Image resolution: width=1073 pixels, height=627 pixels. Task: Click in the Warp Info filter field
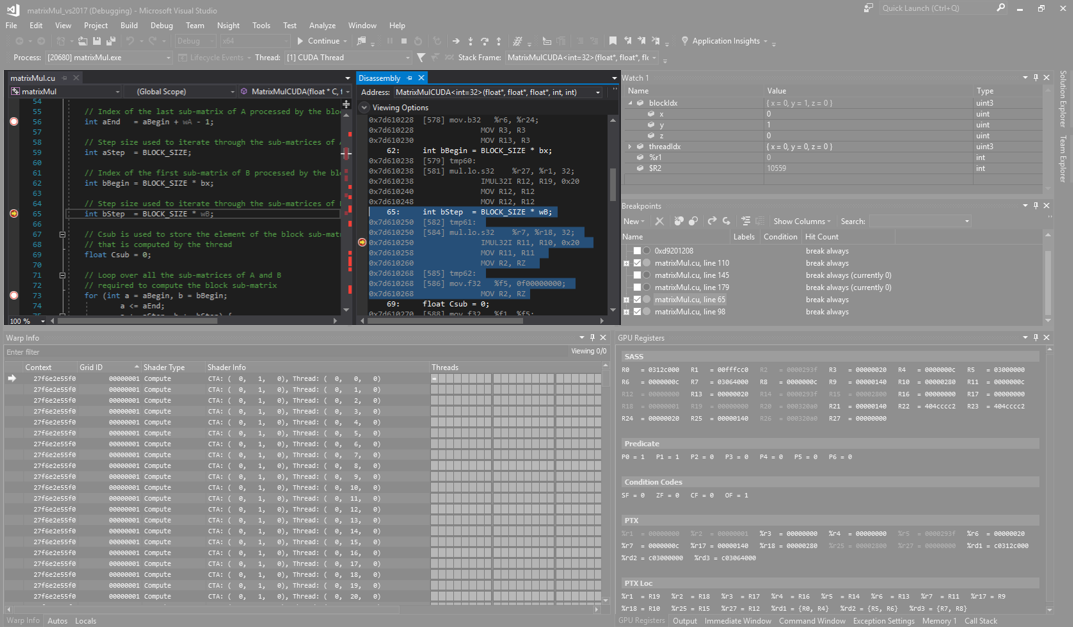click(x=284, y=352)
